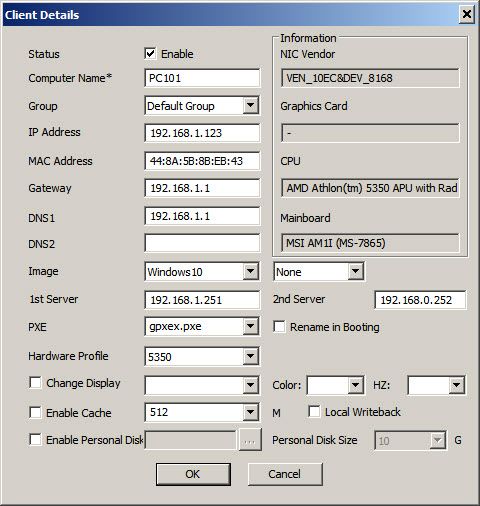Uncheck the Status Enable checkbox
Screen dimensions: 480x506
(150, 54)
